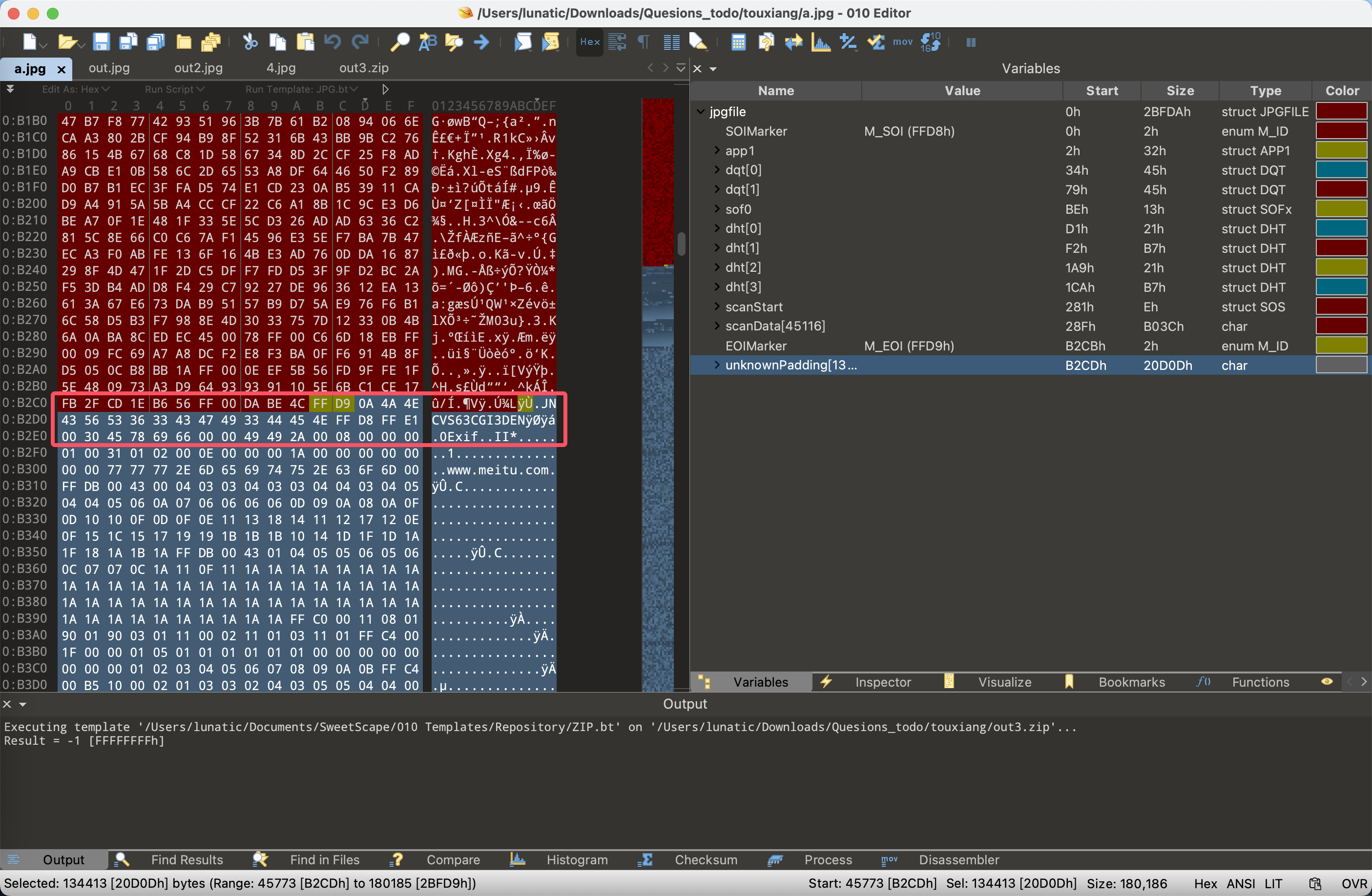Open the Find Results bottom tab
Image resolution: width=1372 pixels, height=896 pixels.
click(187, 860)
